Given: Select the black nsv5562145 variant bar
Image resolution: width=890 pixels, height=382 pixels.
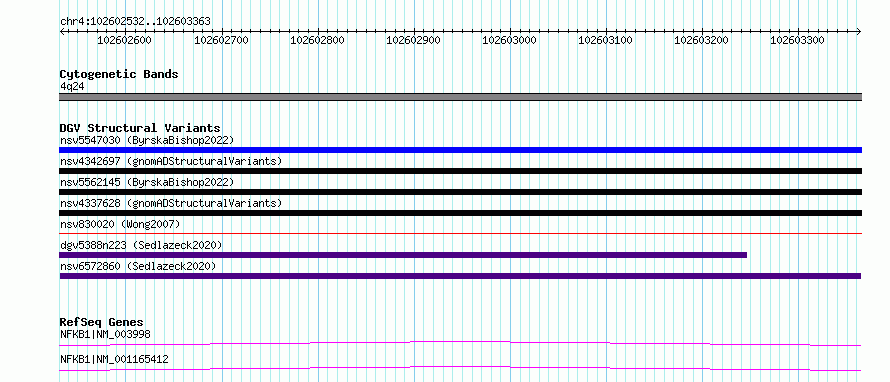Looking at the screenshot, I should click(460, 192).
